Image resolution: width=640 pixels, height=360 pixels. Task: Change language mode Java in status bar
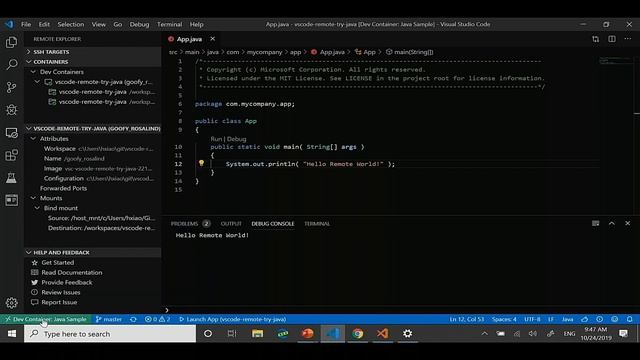click(567, 319)
